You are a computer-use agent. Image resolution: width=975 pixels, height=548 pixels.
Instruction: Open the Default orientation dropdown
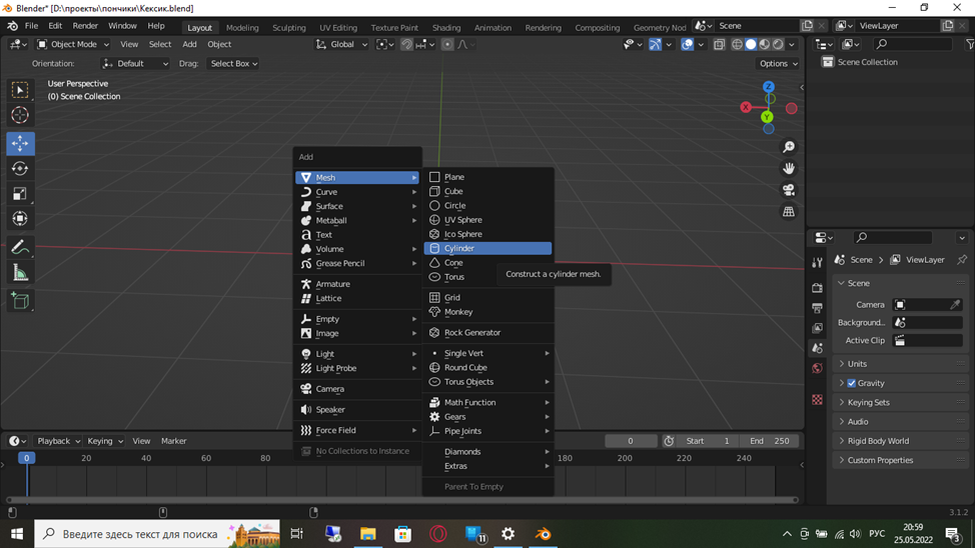click(x=135, y=63)
